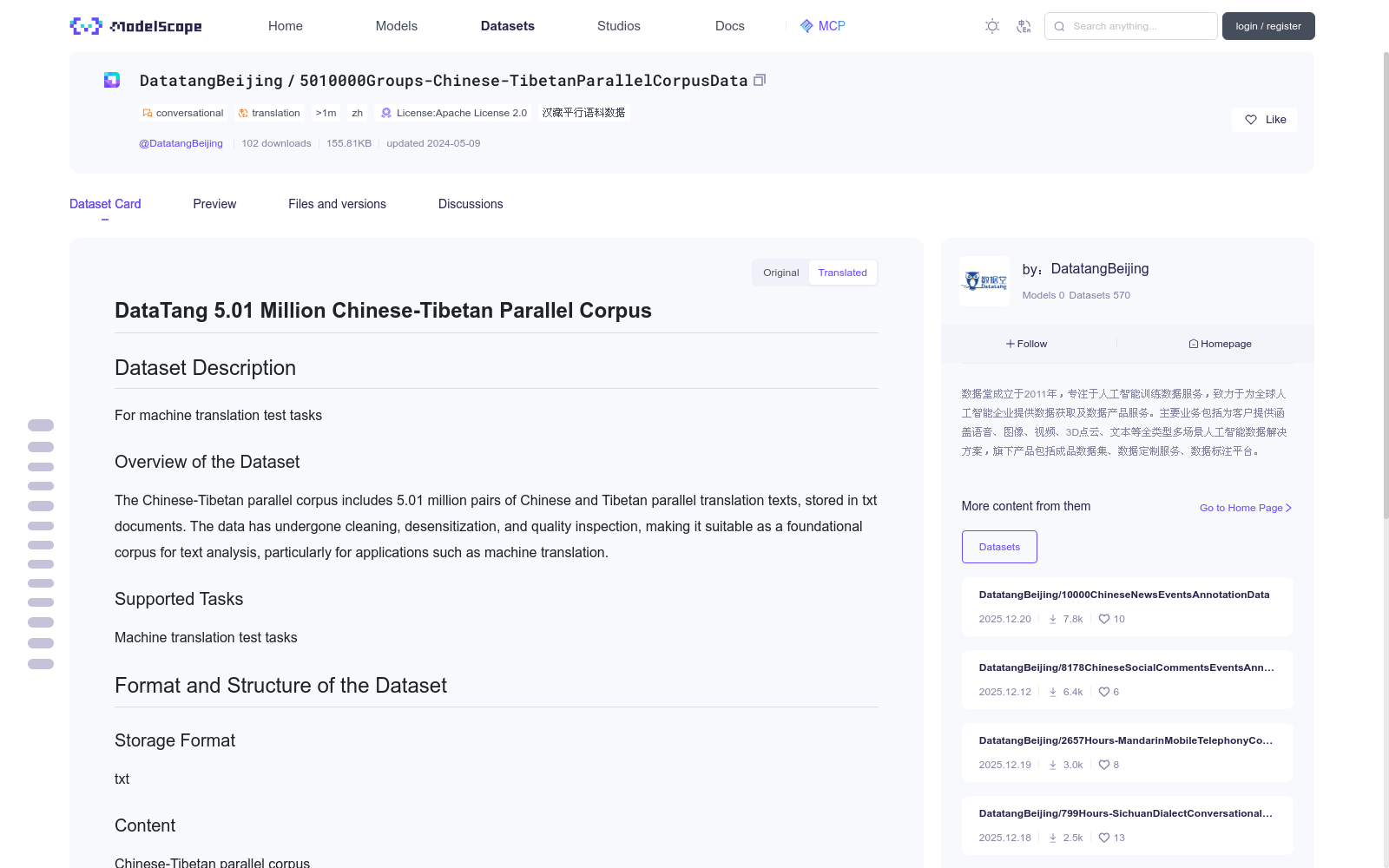1389x868 pixels.
Task: Switch to the Files and versions tab
Action: (x=337, y=204)
